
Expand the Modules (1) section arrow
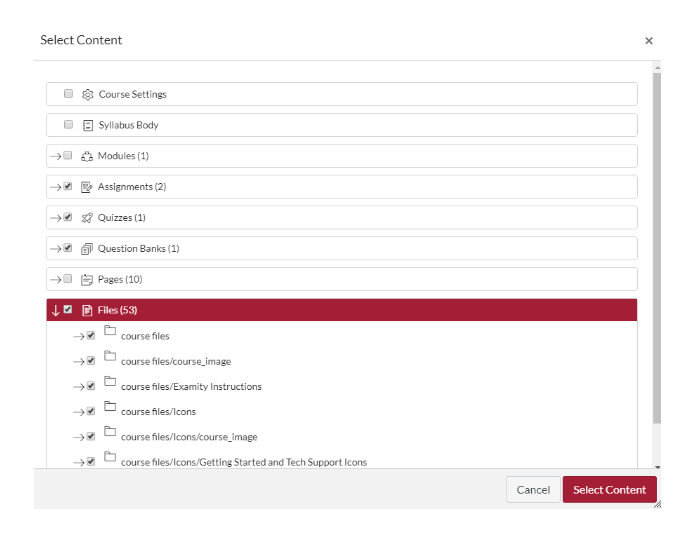[x=56, y=157]
